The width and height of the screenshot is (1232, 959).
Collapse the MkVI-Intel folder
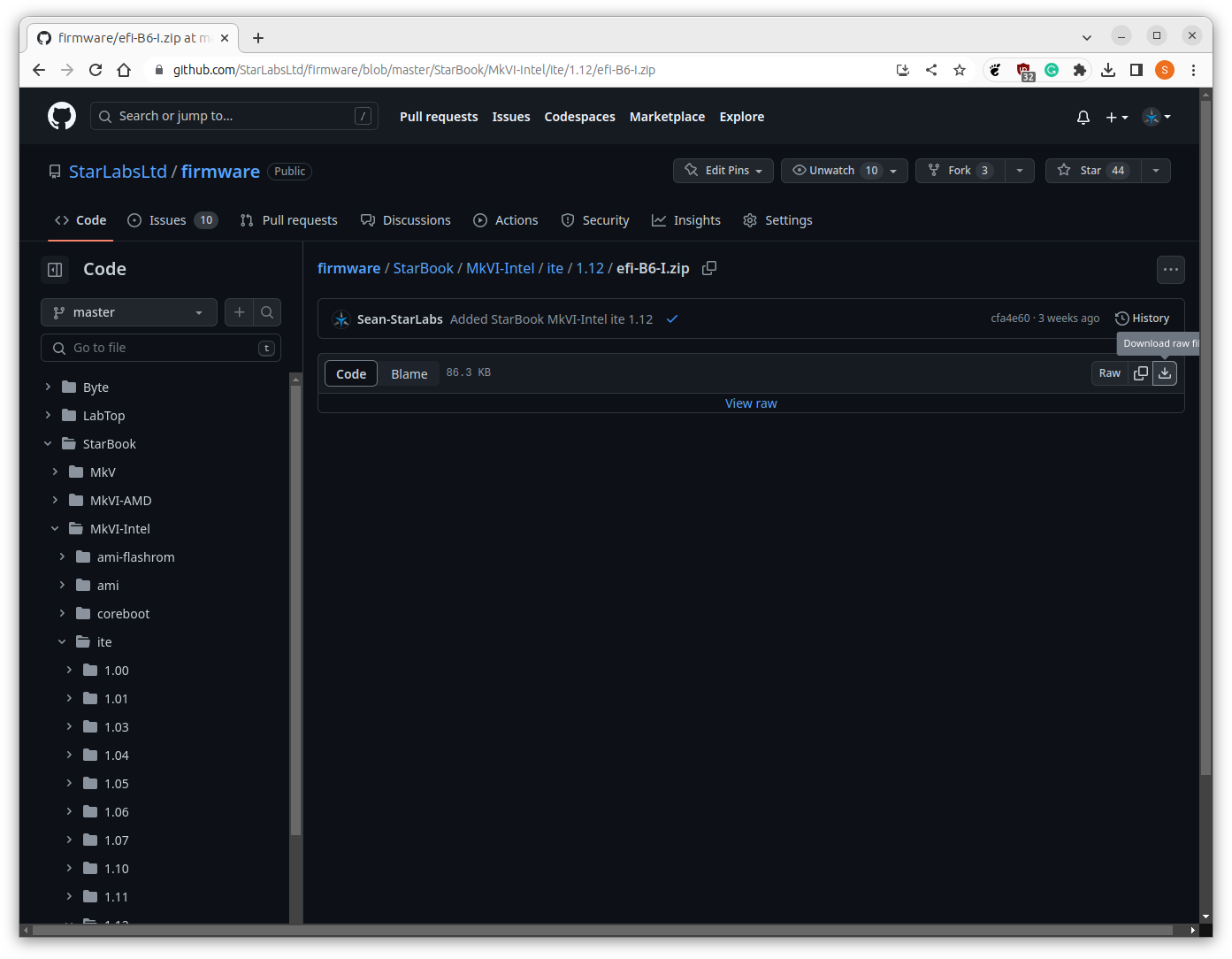coord(55,528)
